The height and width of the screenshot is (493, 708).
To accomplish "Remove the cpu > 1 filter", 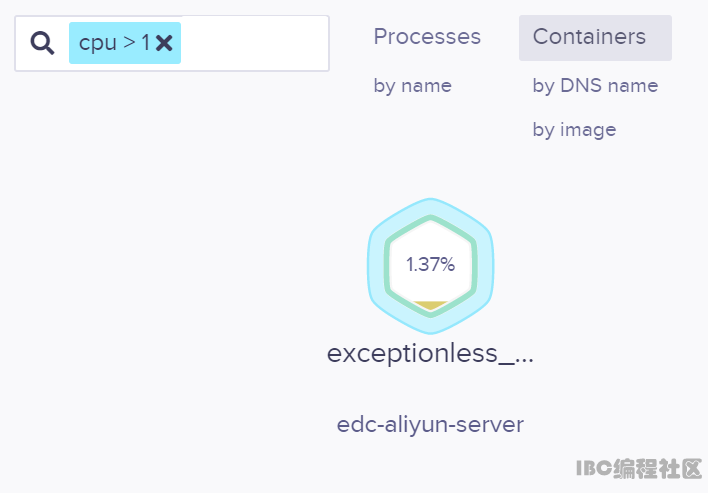I will tap(164, 43).
